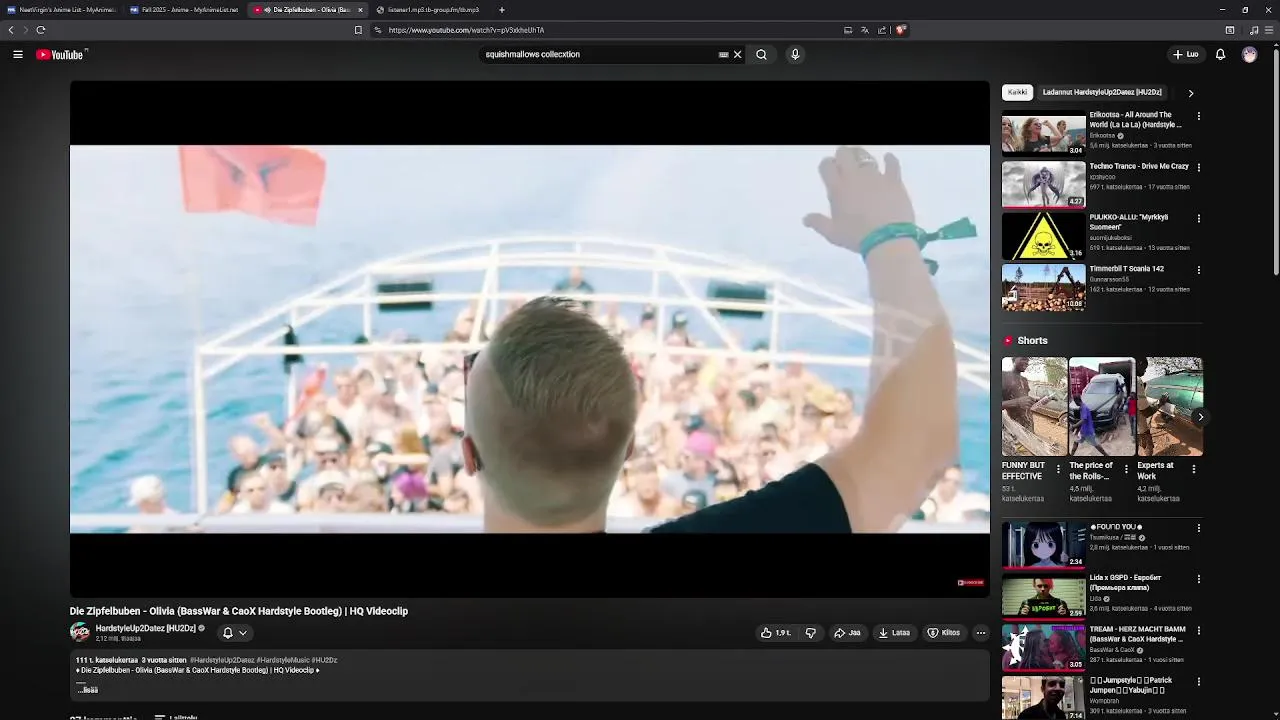
Task: Open the HardstyleUp2Datez [HU2Dz] channel name link
Action: 145,629
